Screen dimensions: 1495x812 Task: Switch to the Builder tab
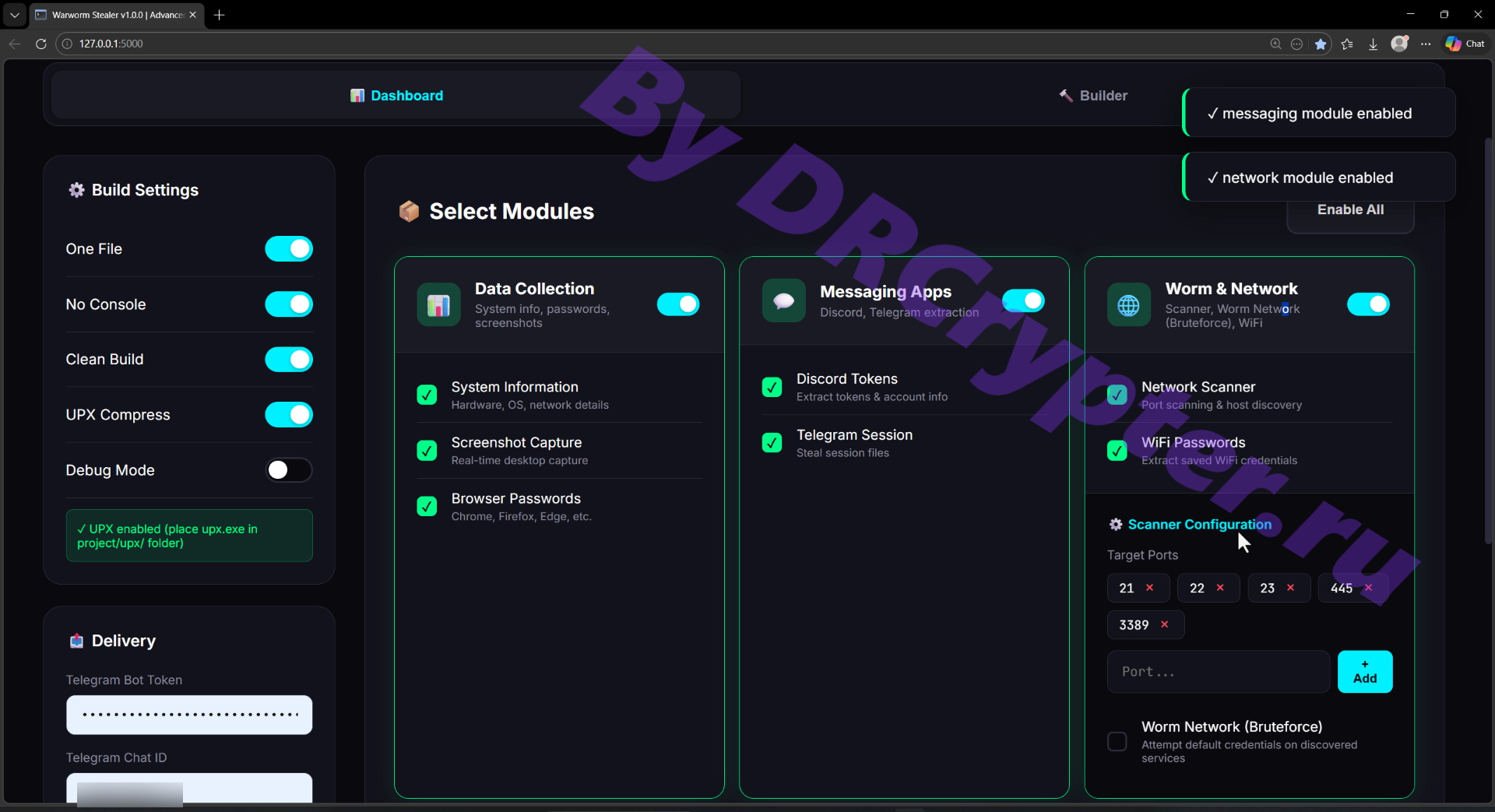coord(1092,96)
